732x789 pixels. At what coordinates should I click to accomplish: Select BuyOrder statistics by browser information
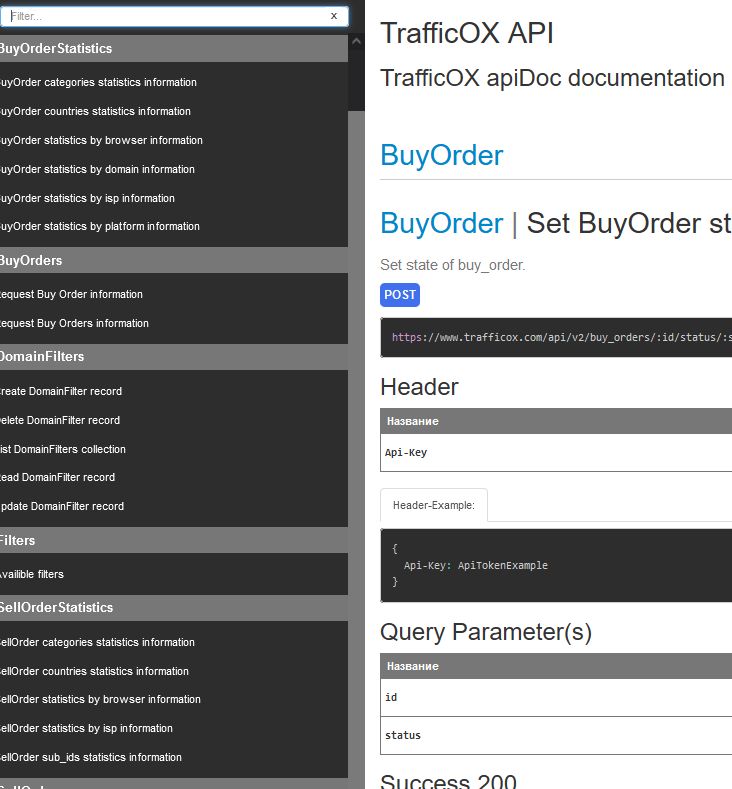pos(101,141)
